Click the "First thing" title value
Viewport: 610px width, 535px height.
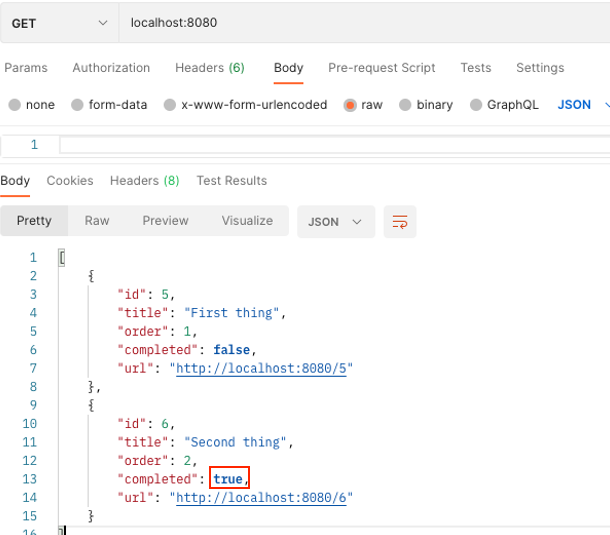coord(231,313)
